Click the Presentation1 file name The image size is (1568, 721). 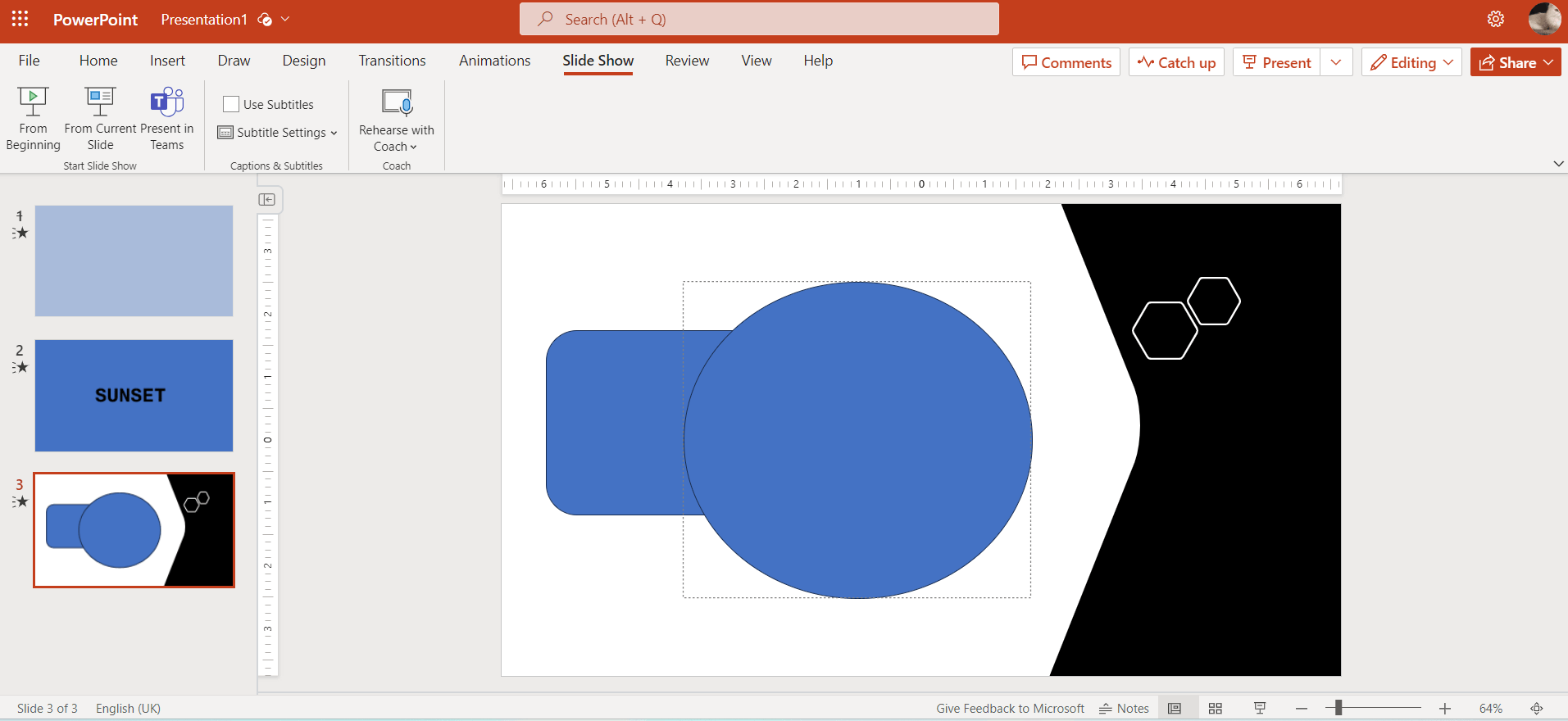204,20
